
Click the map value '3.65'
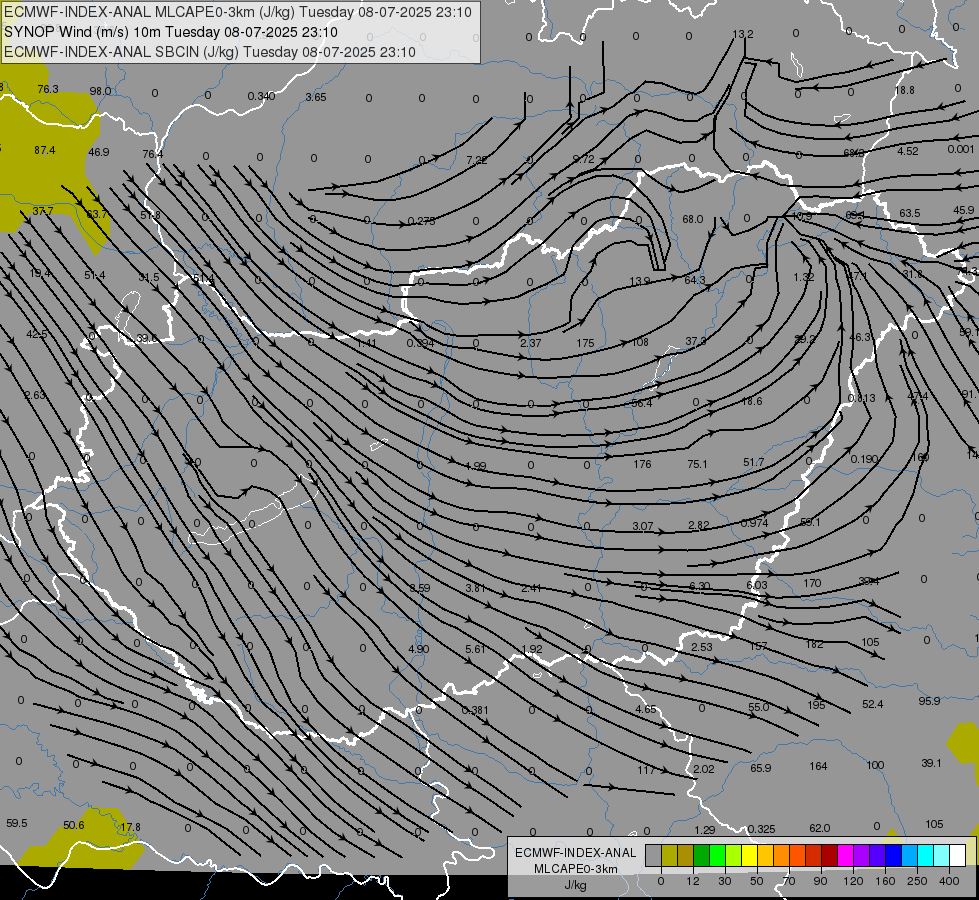coord(316,97)
